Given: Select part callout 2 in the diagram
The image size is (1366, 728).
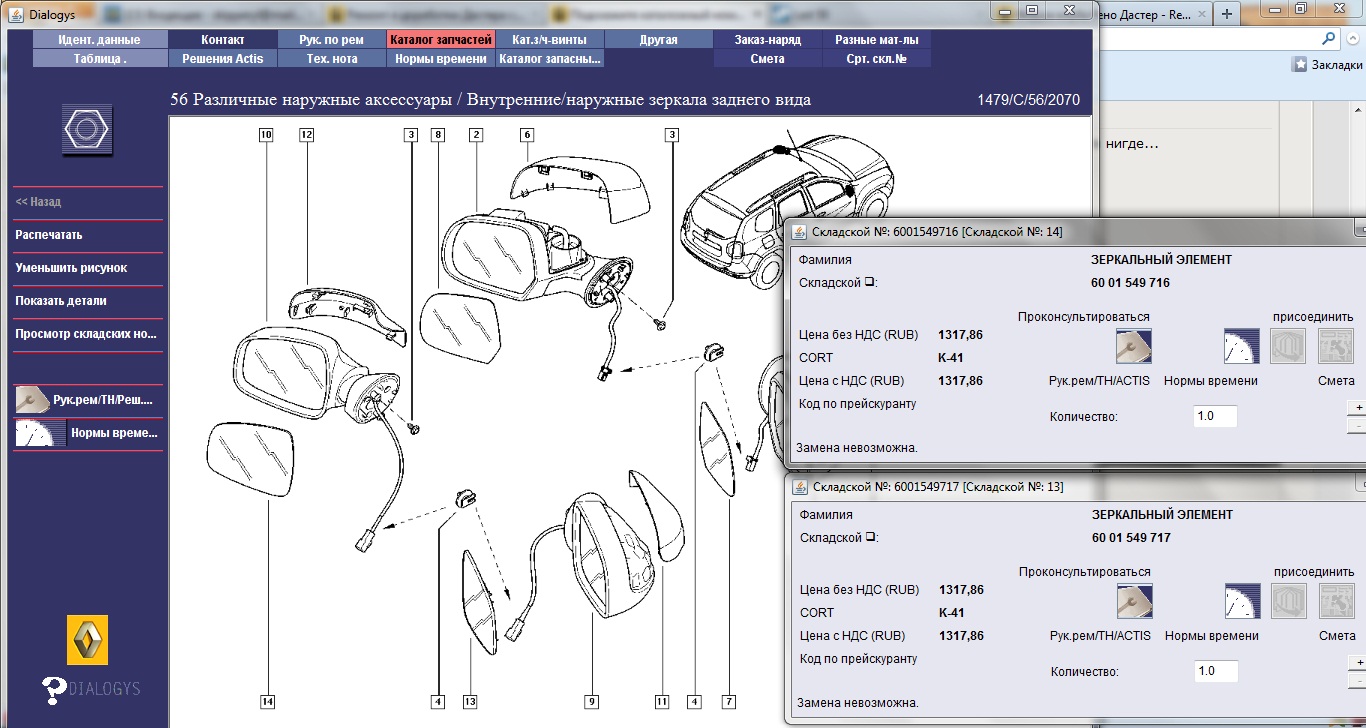Looking at the screenshot, I should [x=476, y=134].
